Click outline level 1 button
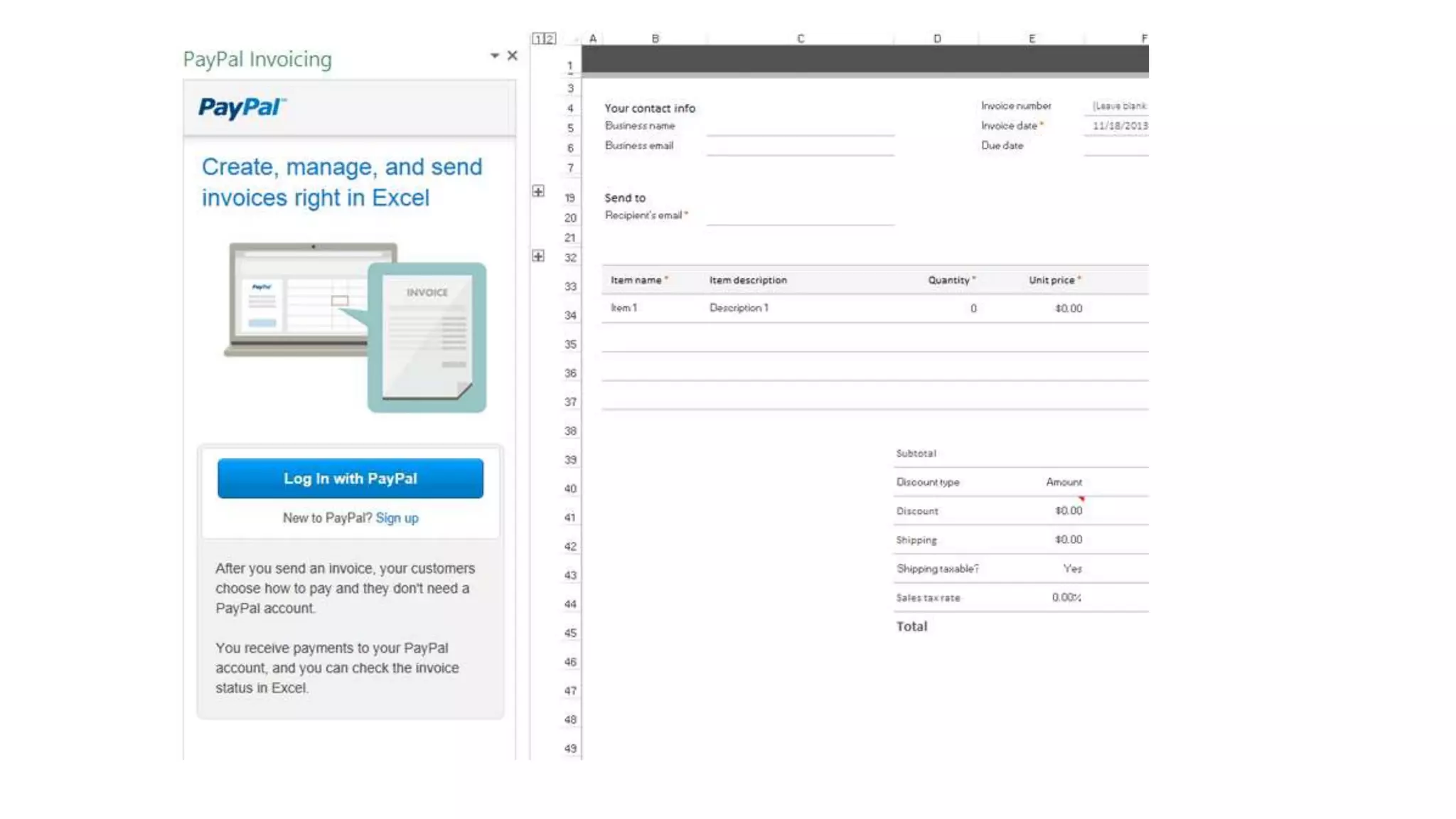The image size is (1456, 819). click(x=538, y=39)
